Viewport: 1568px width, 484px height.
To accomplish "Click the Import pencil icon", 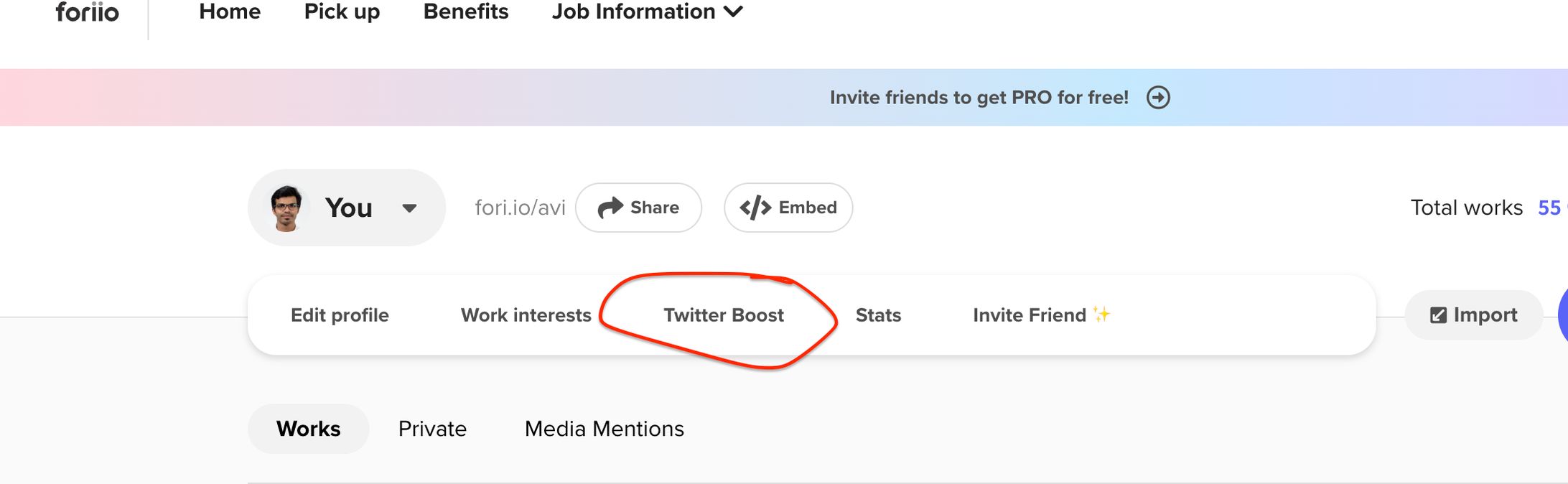I will coord(1438,315).
